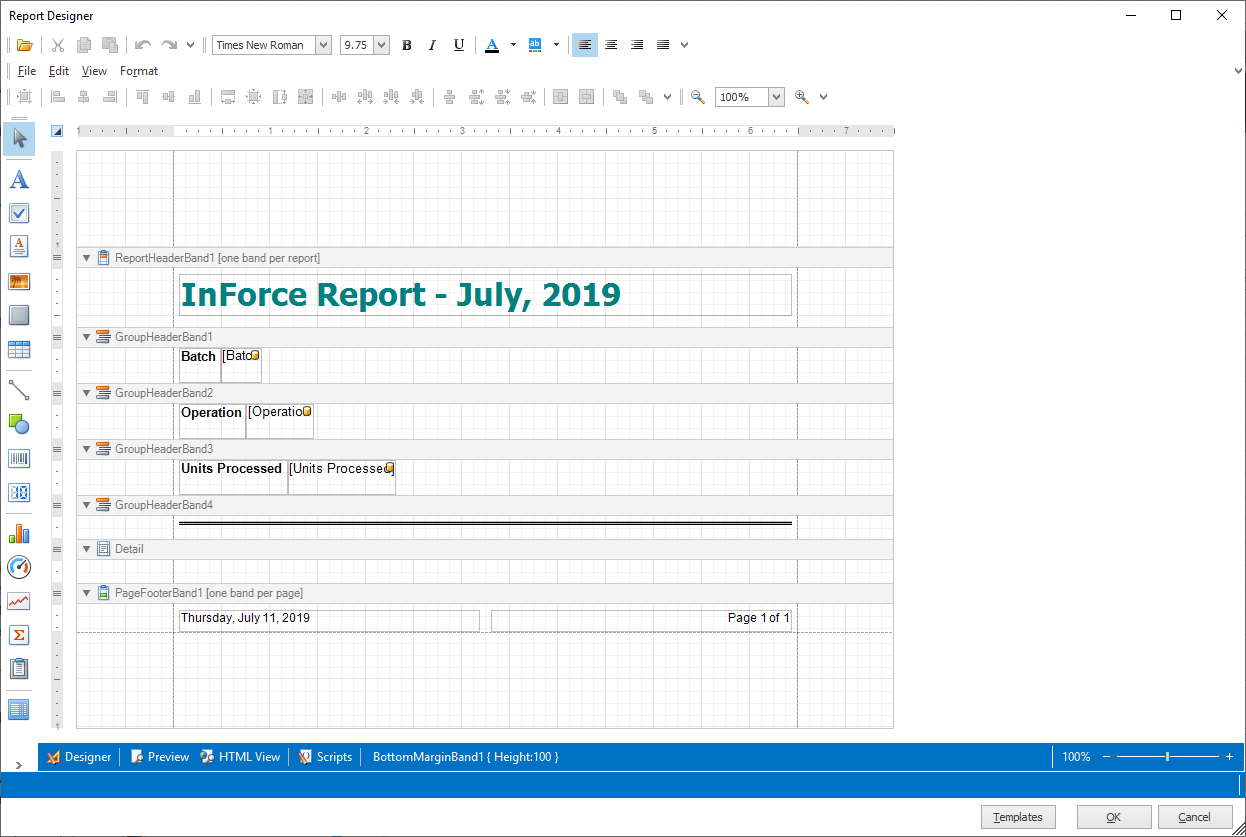Open the font name dropdown
The width and height of the screenshot is (1246, 837).
(325, 44)
